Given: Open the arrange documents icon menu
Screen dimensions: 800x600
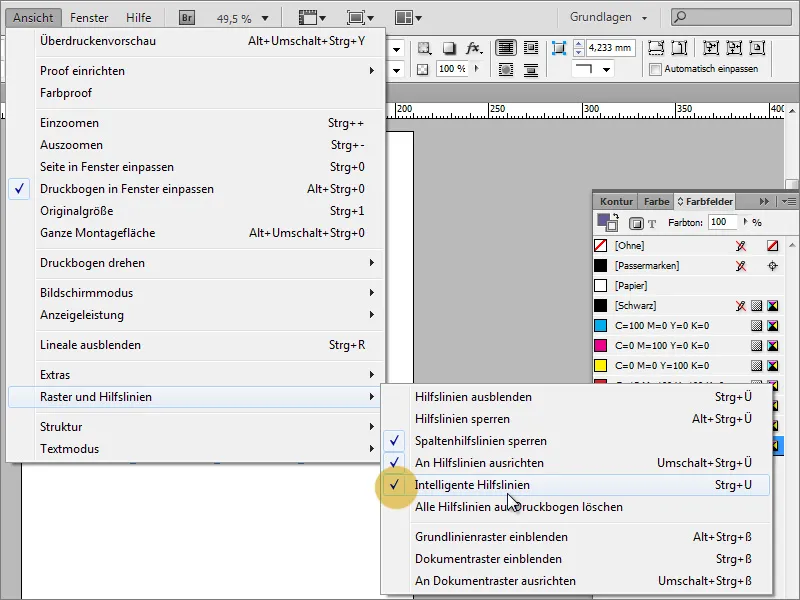Looking at the screenshot, I should pos(408,18).
